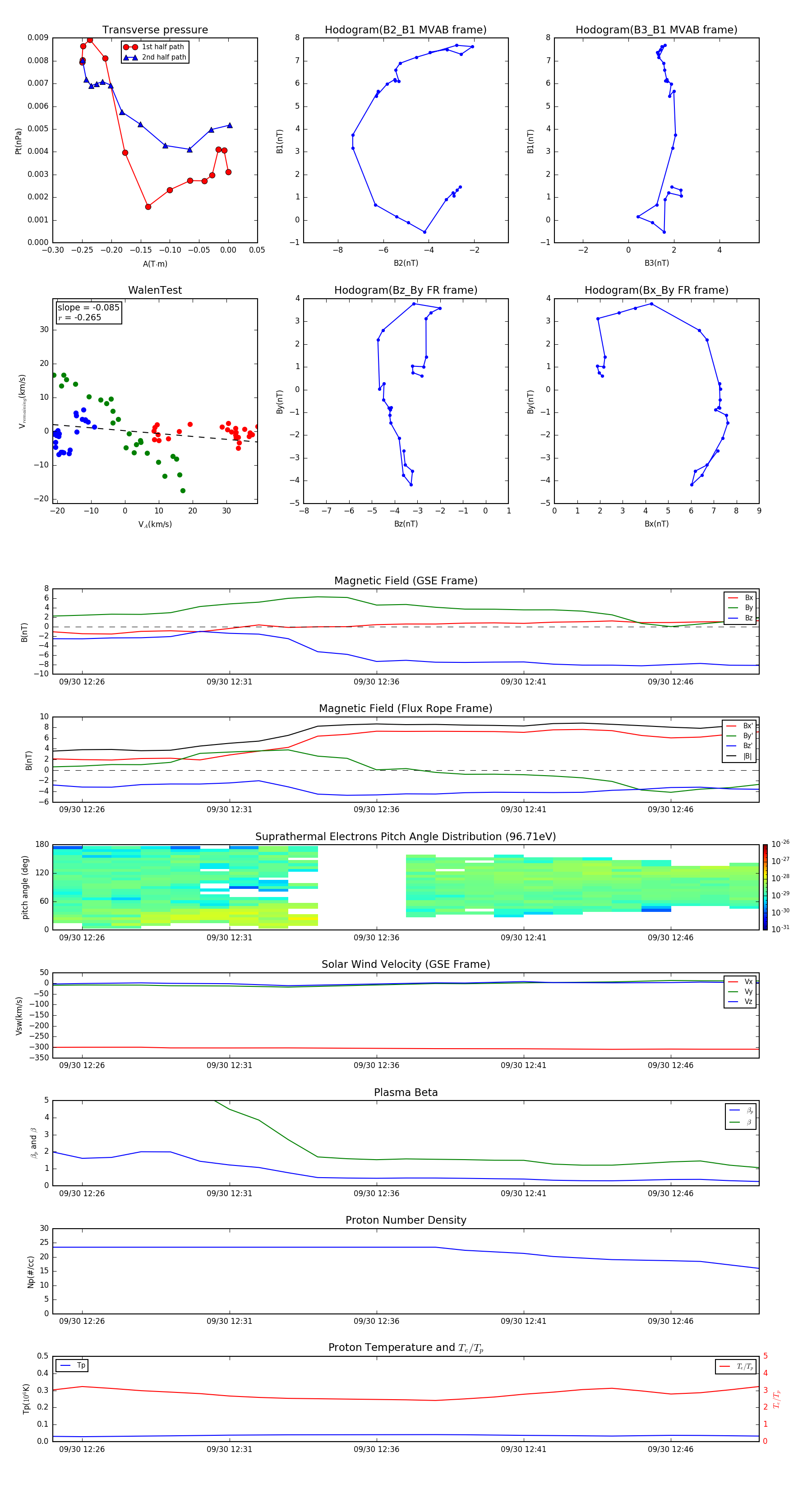Select By' in the Flux Rope legend
Viewport: 812px width, 1489px height.
coord(740,736)
